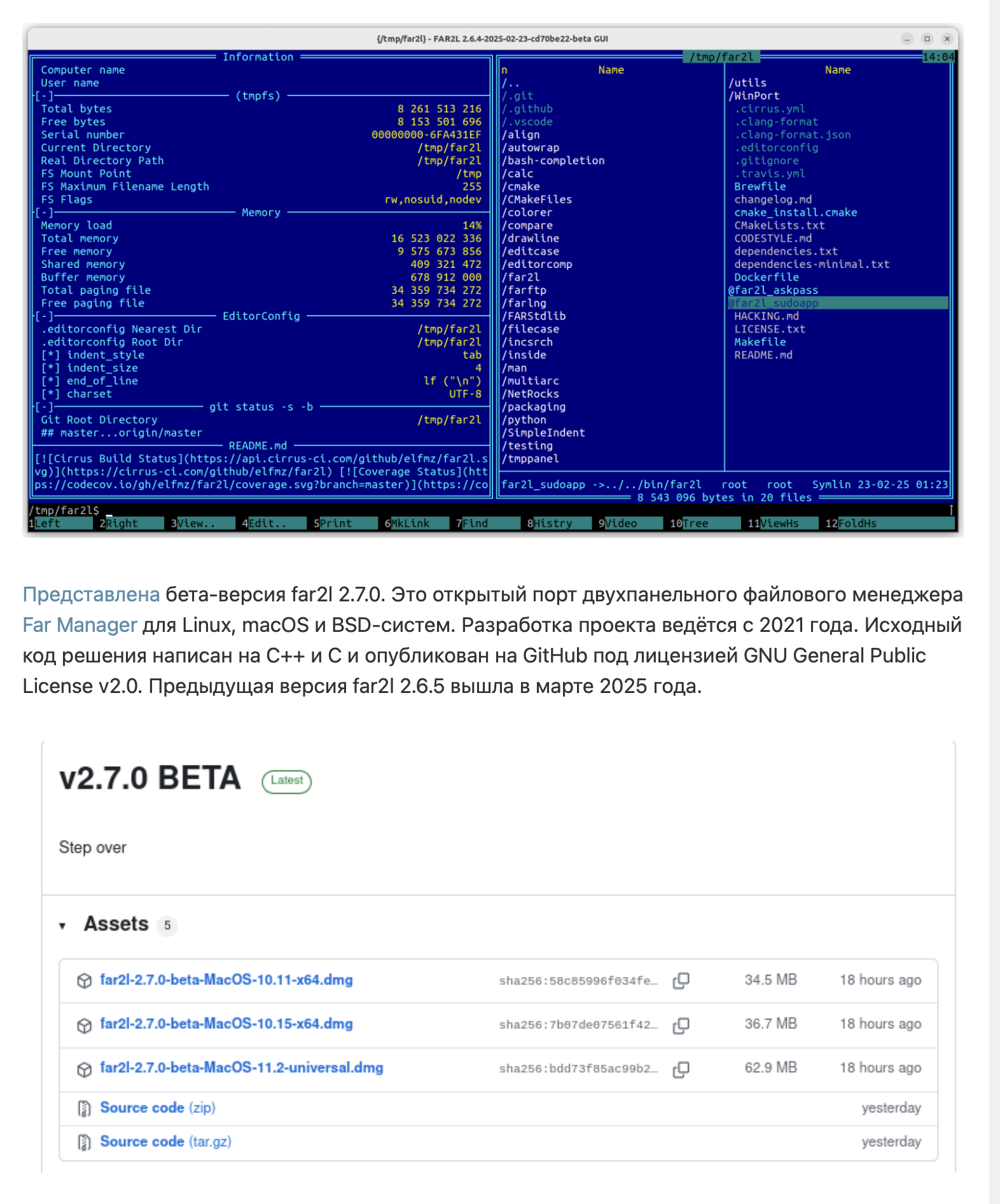Open F10 Tree in key bar
This screenshot has height=1204, width=1000.
(x=705, y=523)
